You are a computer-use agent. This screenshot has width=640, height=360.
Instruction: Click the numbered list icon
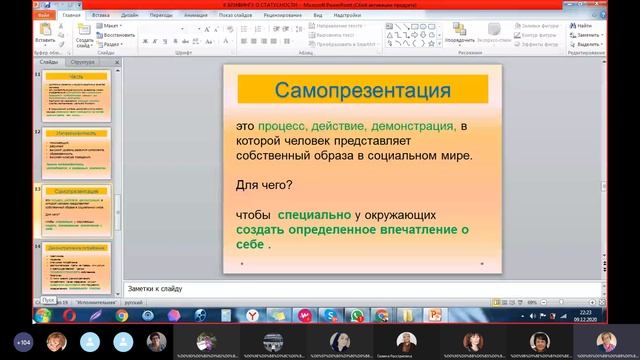click(x=258, y=29)
